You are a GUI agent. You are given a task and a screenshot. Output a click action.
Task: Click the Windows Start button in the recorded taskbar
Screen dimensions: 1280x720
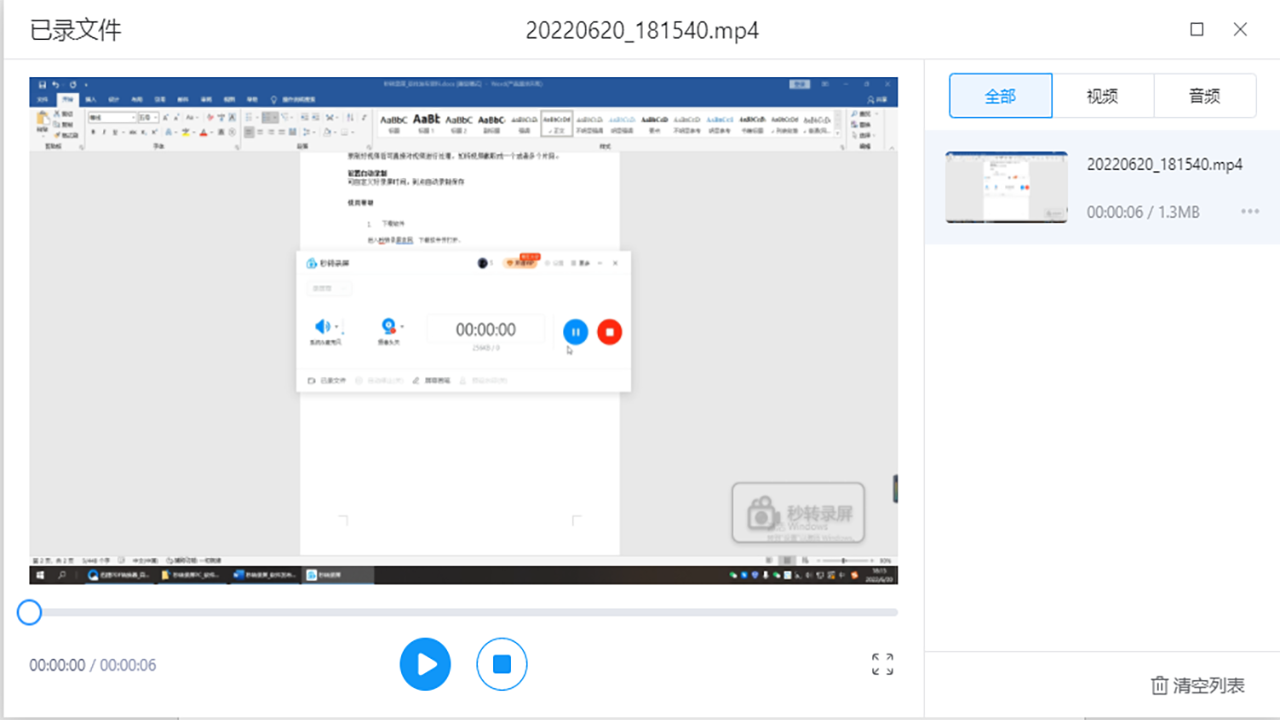pos(38,575)
